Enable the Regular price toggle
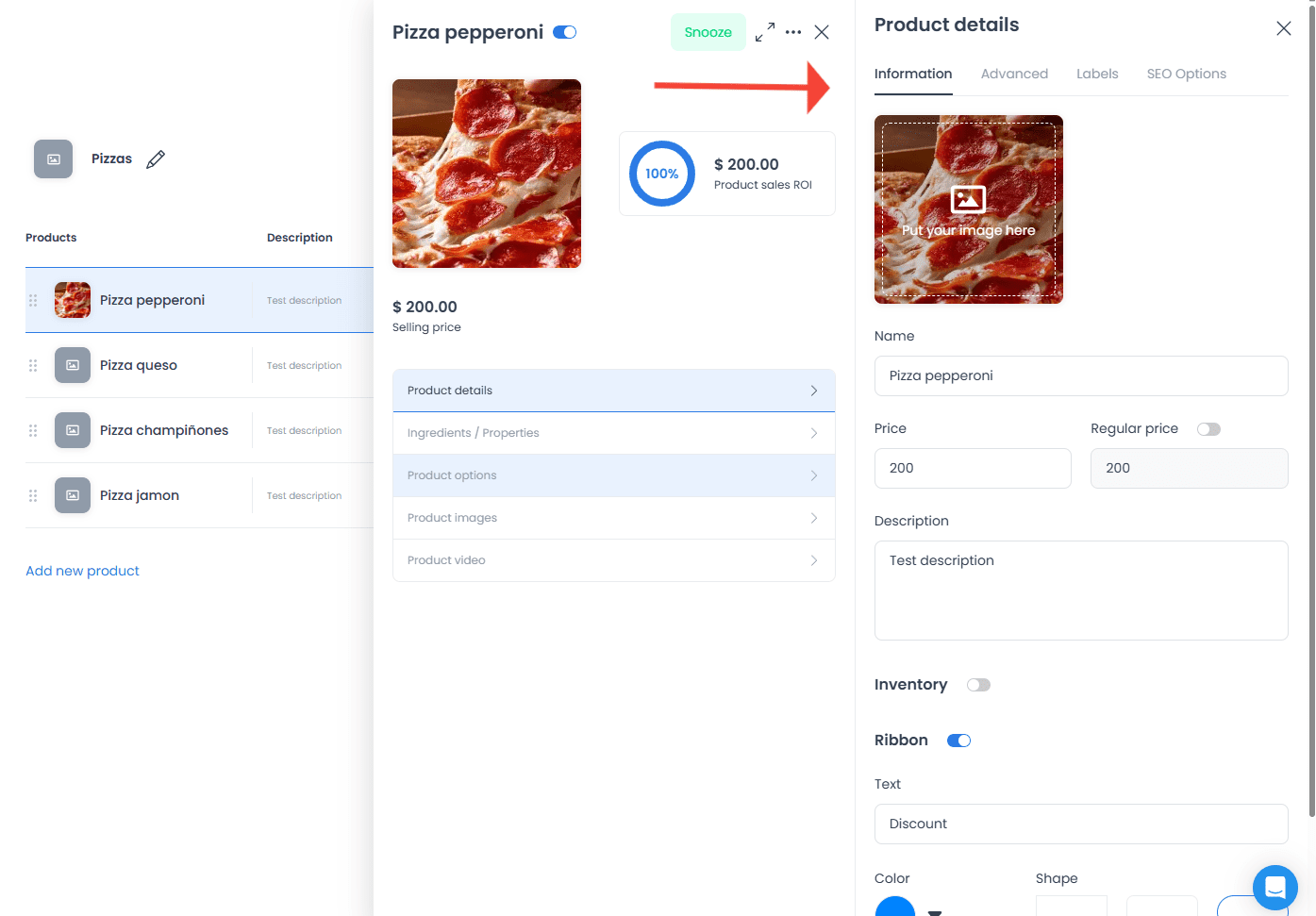Image resolution: width=1316 pixels, height=916 pixels. point(1208,429)
